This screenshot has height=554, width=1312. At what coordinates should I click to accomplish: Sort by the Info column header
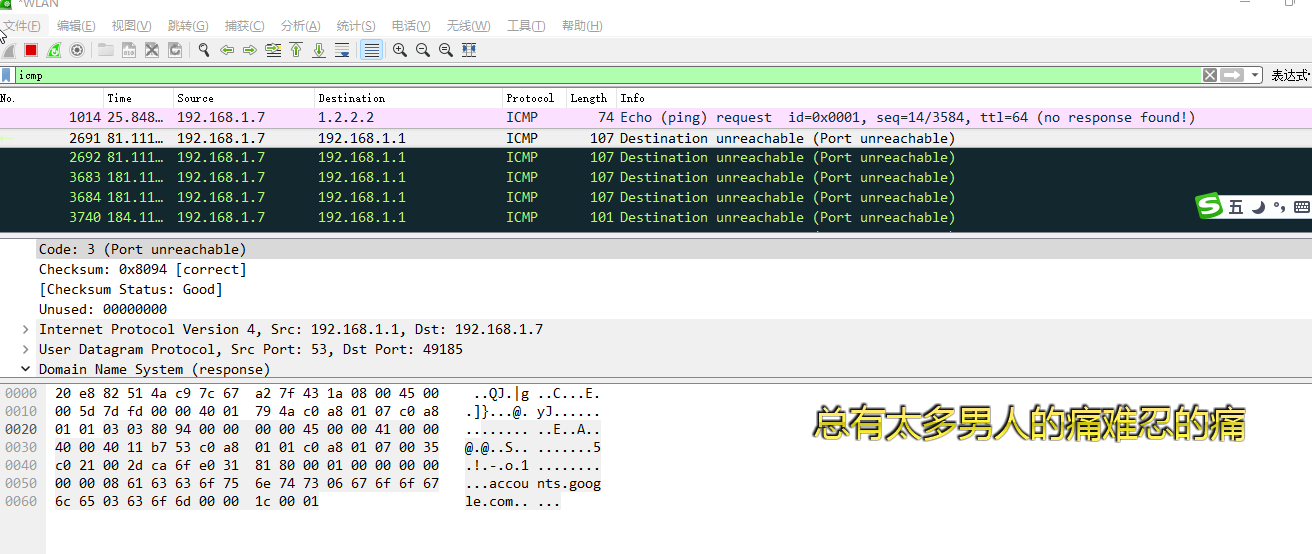point(964,98)
